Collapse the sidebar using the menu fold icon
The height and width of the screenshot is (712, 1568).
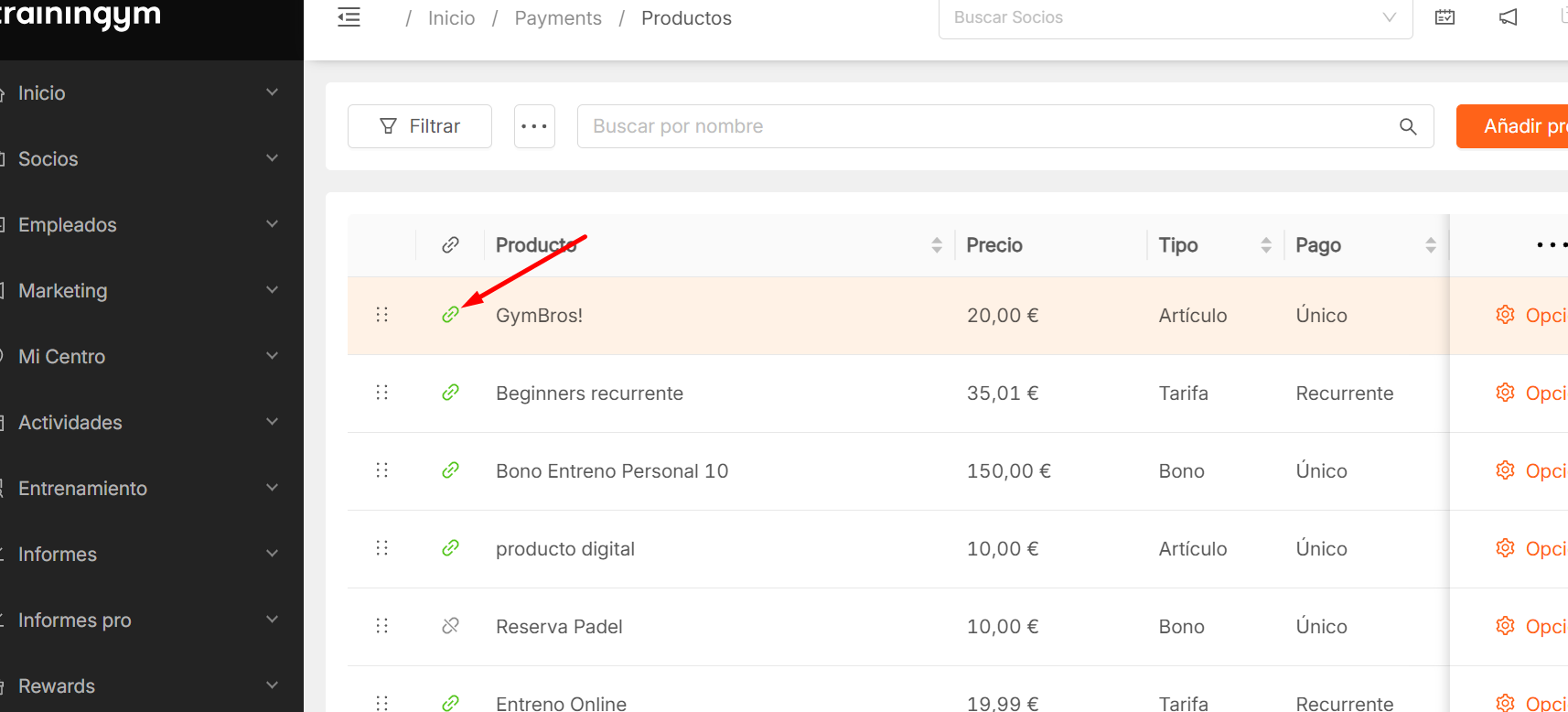pos(349,17)
